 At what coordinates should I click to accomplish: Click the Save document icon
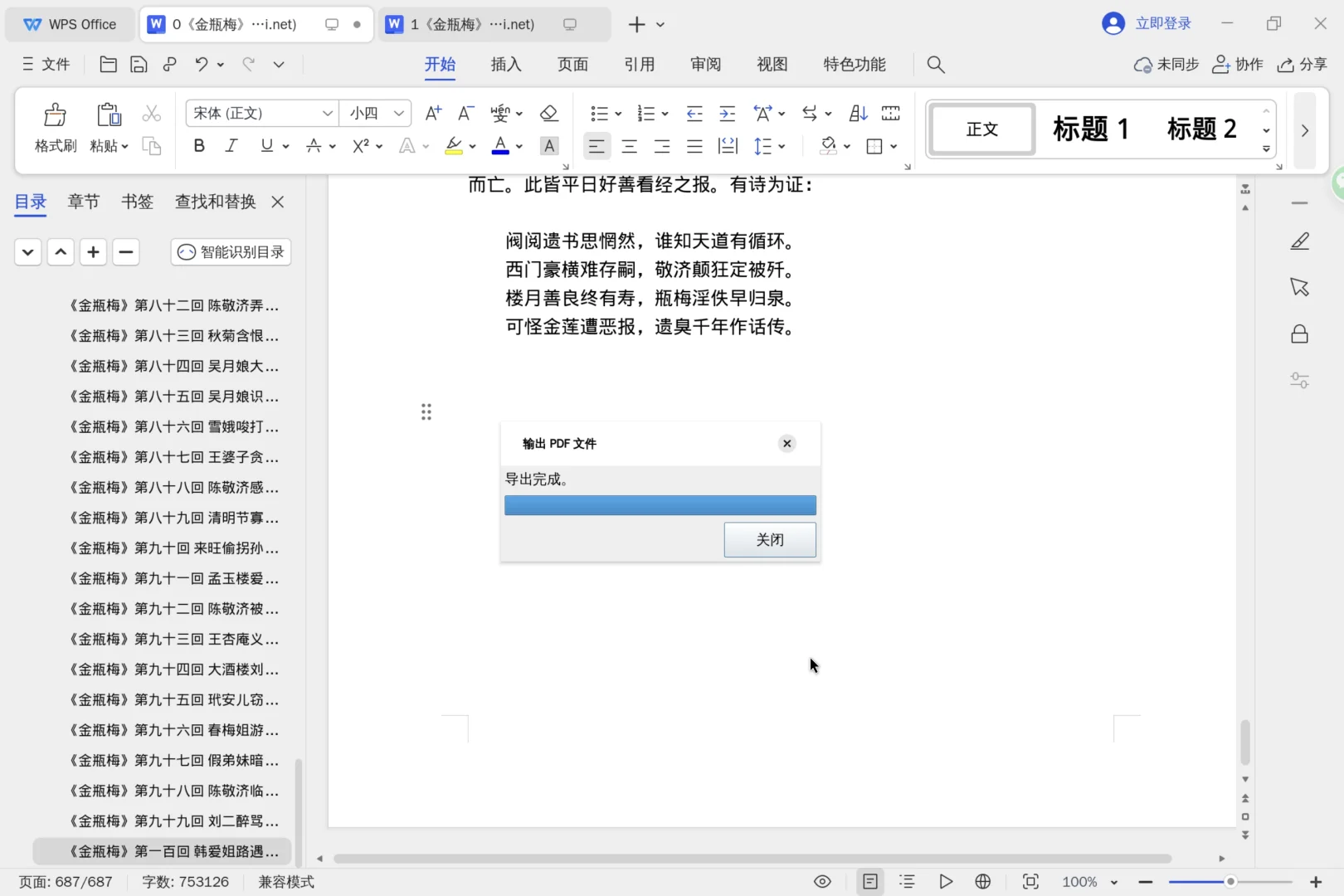(x=139, y=64)
